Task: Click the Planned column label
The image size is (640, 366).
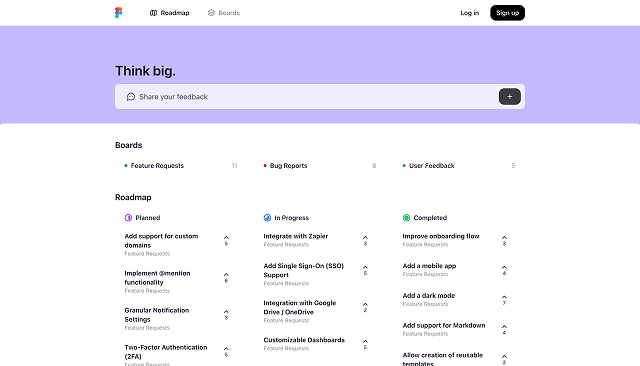Action: [x=148, y=218]
